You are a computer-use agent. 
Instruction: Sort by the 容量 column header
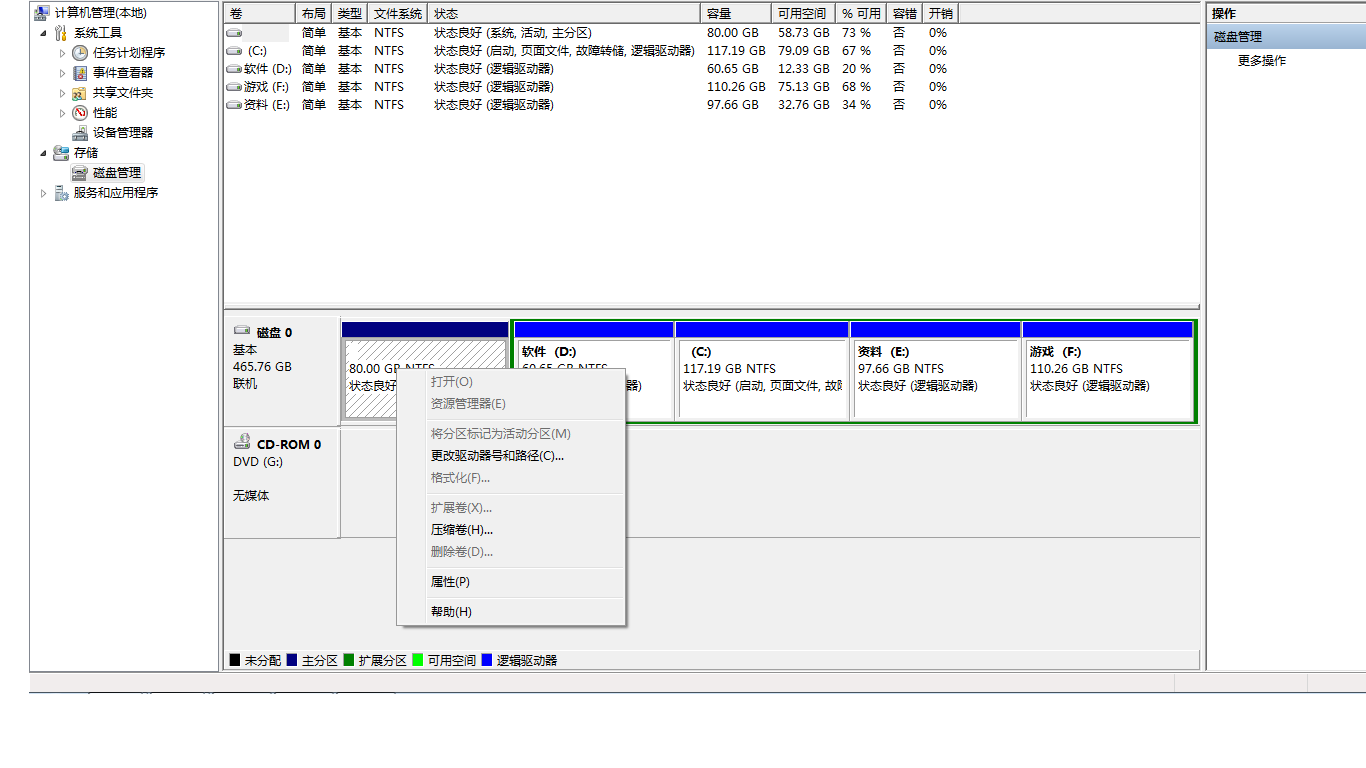(x=736, y=14)
